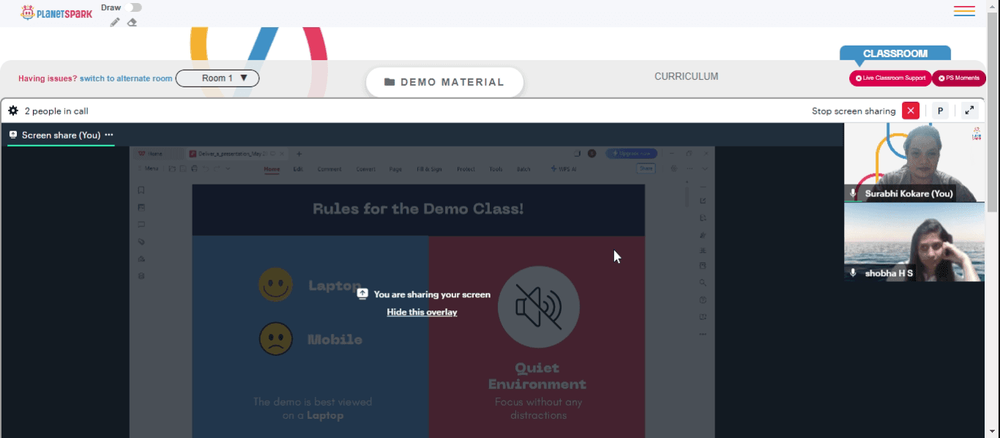The width and height of the screenshot is (1000, 438).
Task: Toggle Surabhi Kokare's microphone icon
Action: point(853,193)
